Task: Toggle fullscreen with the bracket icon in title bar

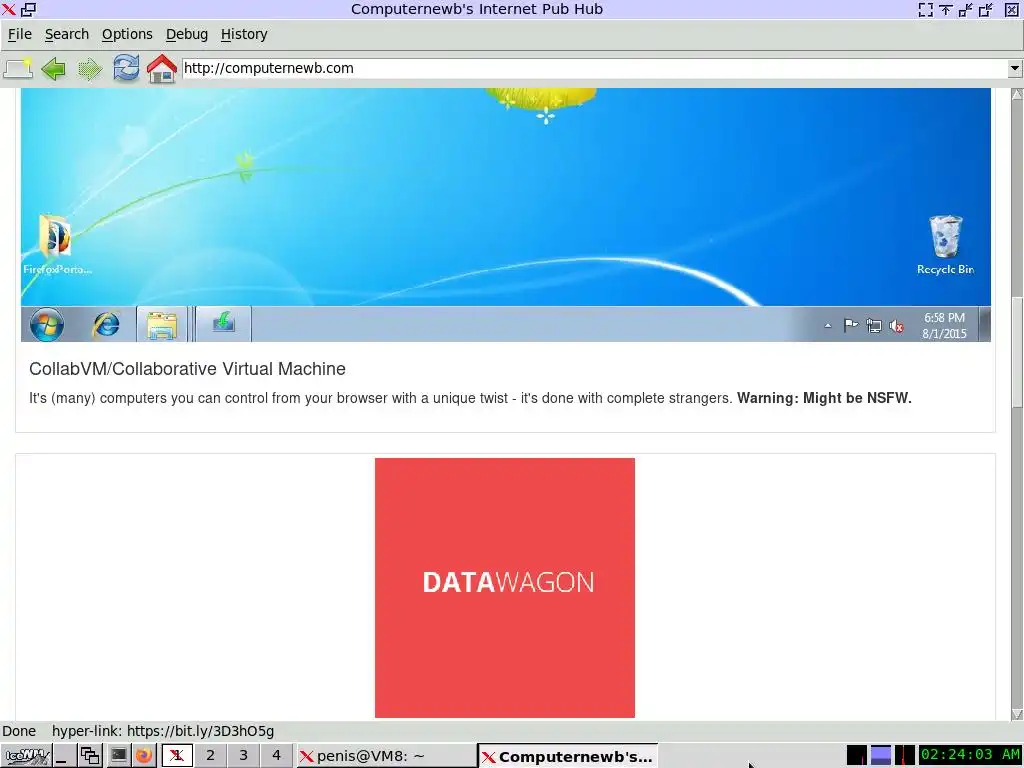Action: click(x=925, y=9)
